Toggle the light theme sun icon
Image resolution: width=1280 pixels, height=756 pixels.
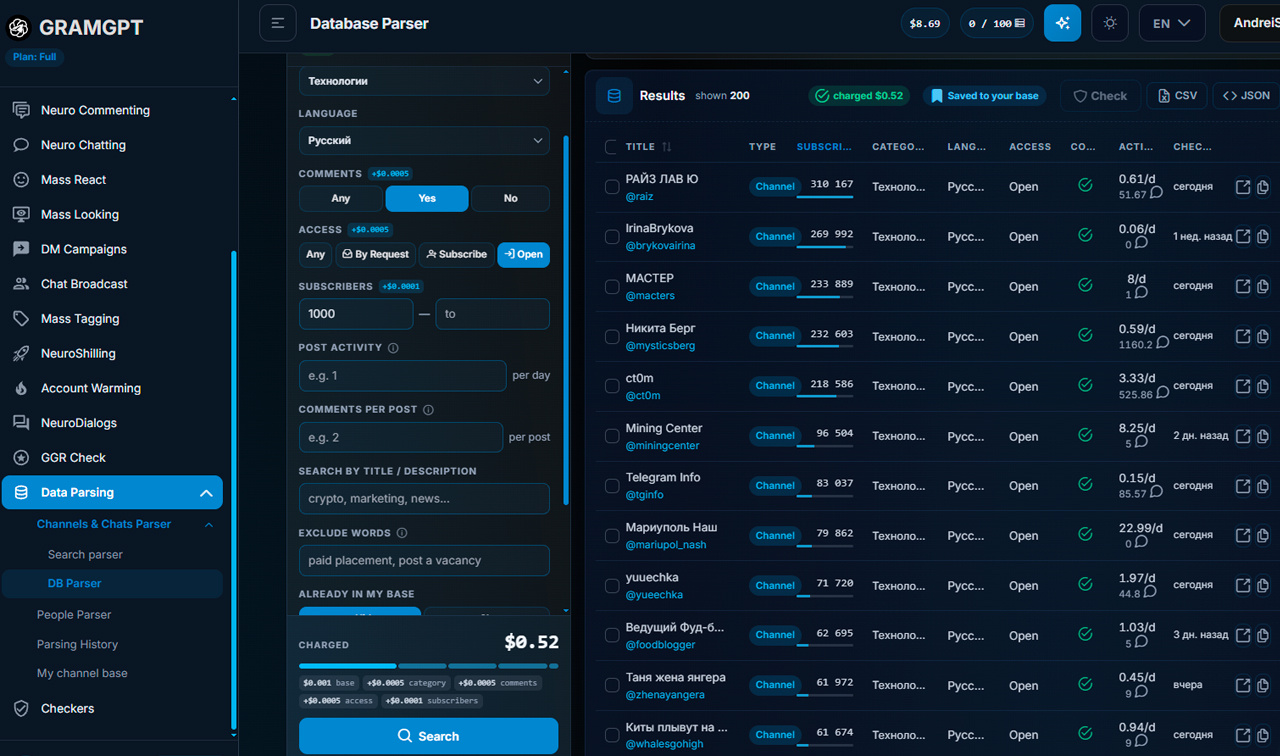(x=1110, y=23)
